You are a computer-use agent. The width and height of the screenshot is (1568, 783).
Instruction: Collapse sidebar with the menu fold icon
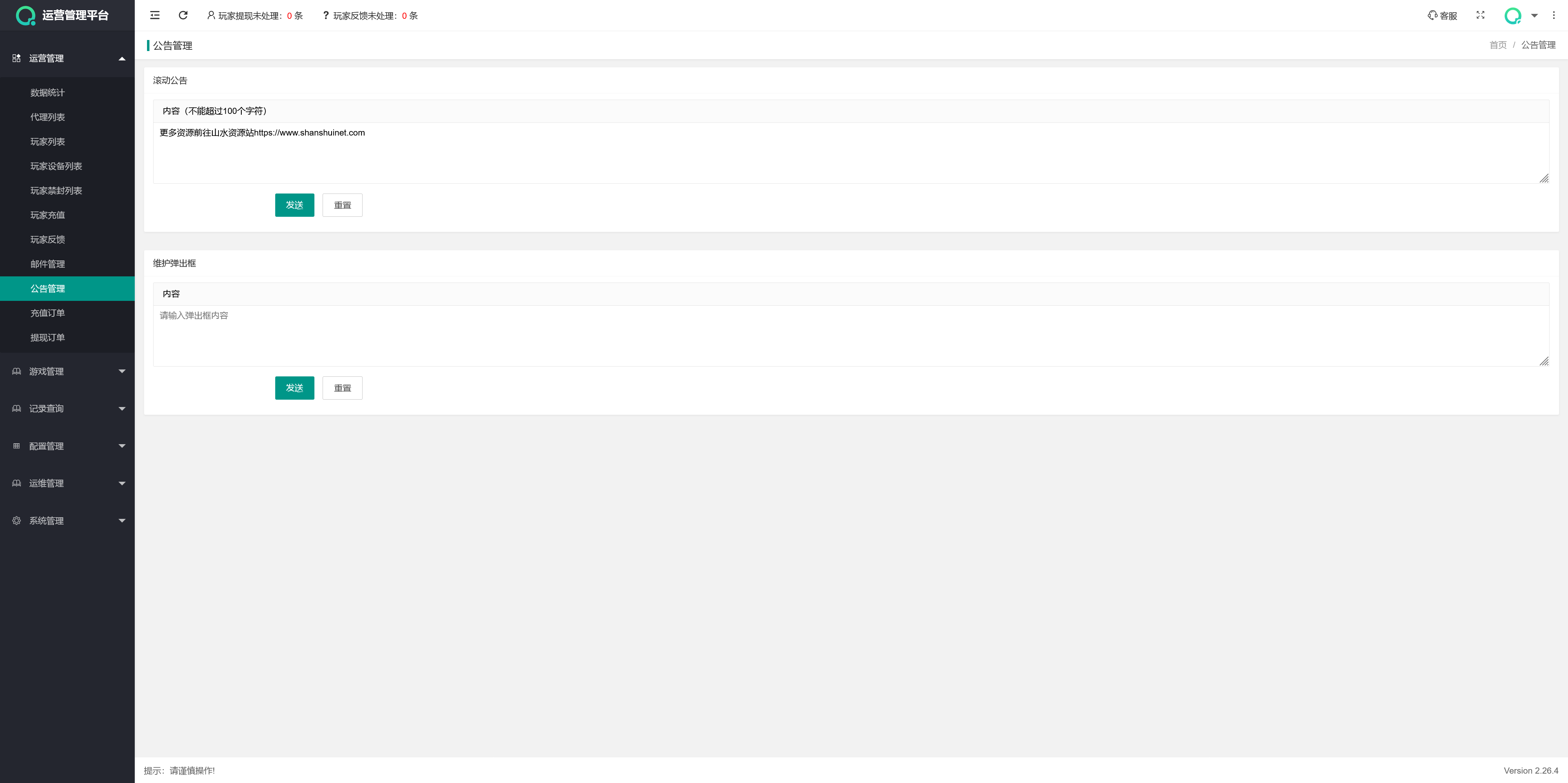pos(155,15)
